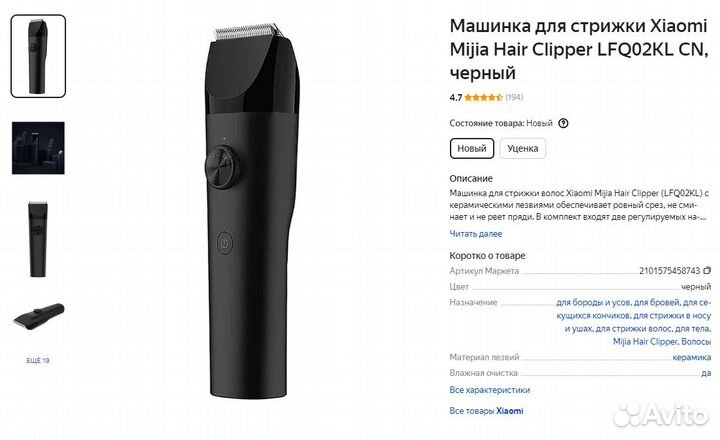
Task: Click the main hair clipper product image
Action: pyautogui.click(x=252, y=211)
